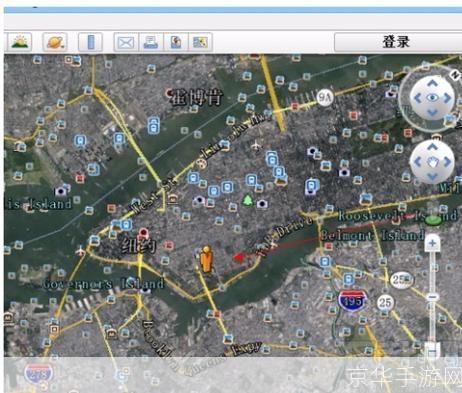The width and height of the screenshot is (462, 393).
Task: Click the green tree park marker
Action: pyautogui.click(x=247, y=200)
